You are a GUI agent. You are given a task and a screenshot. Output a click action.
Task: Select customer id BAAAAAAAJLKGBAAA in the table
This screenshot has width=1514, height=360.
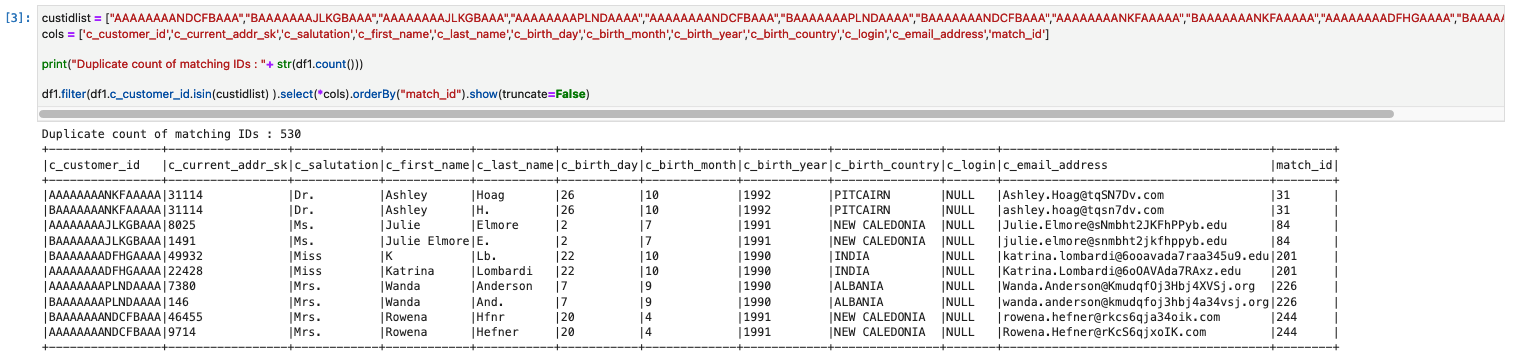(105, 241)
